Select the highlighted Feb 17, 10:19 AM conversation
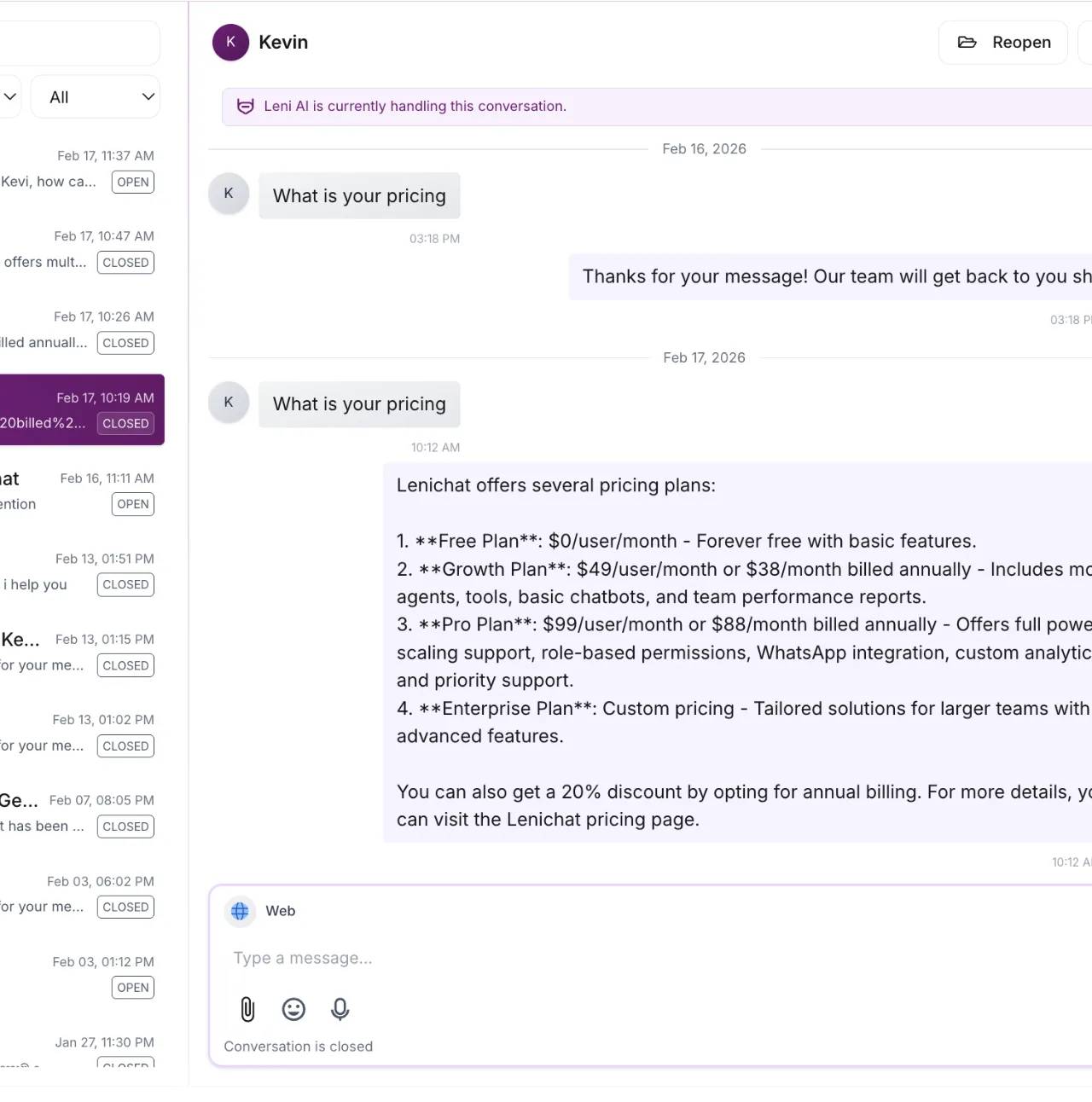 (80, 410)
